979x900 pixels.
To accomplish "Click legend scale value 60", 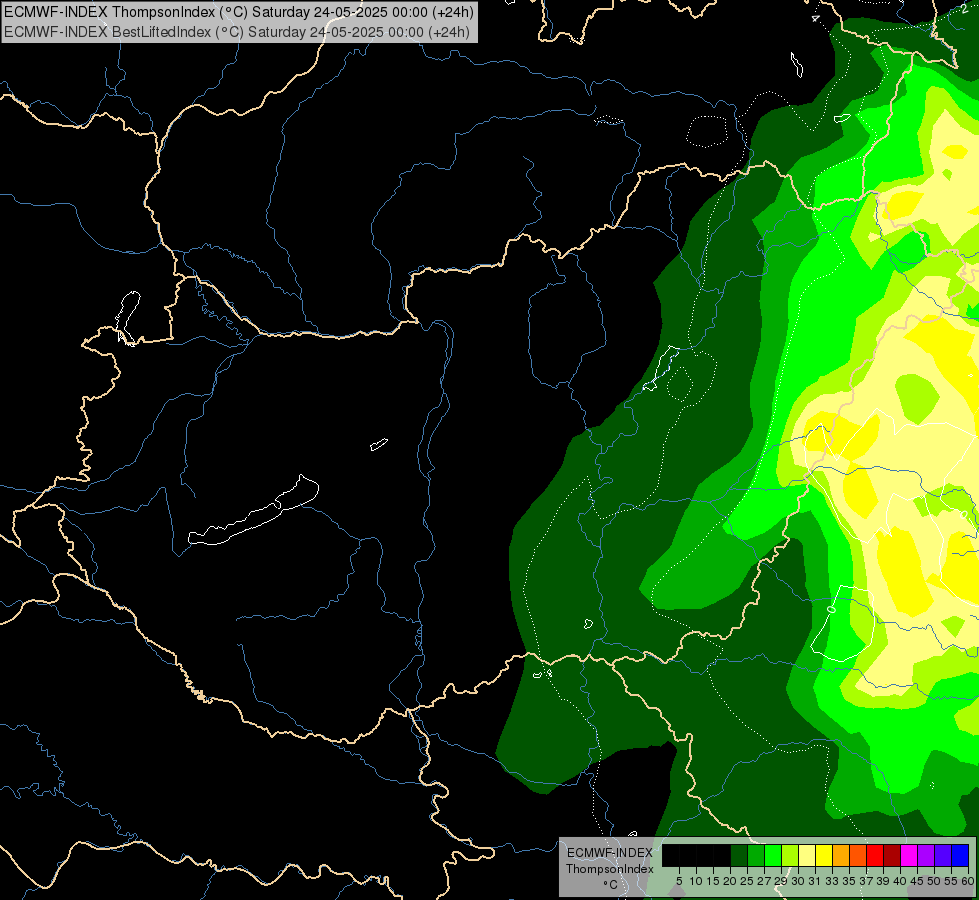I will [x=968, y=881].
